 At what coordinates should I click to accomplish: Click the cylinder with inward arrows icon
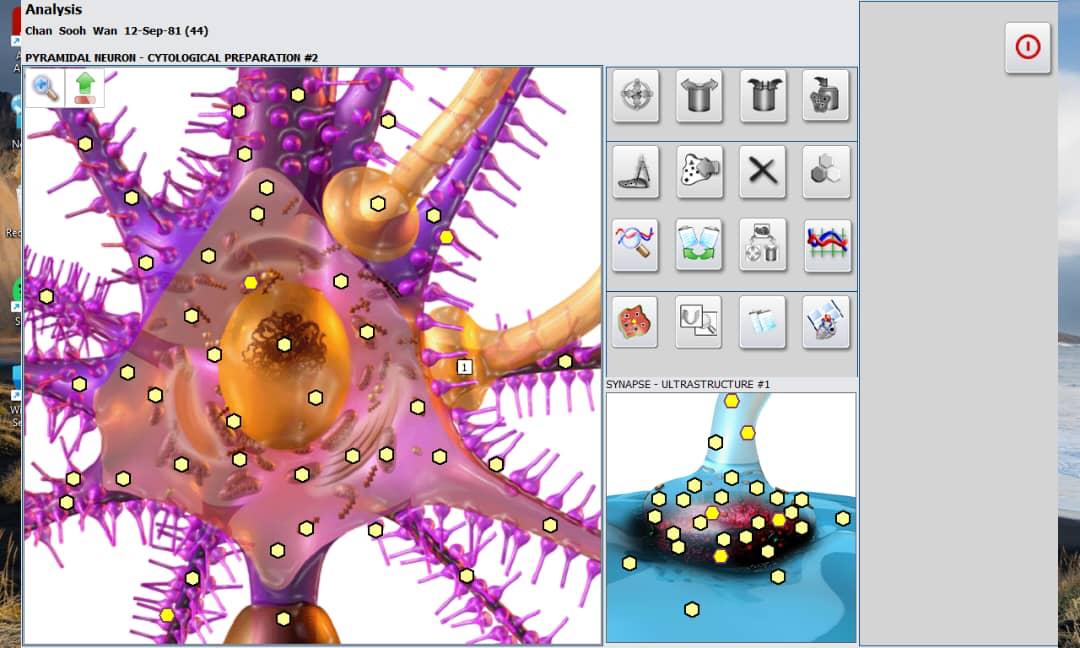[x=762, y=96]
